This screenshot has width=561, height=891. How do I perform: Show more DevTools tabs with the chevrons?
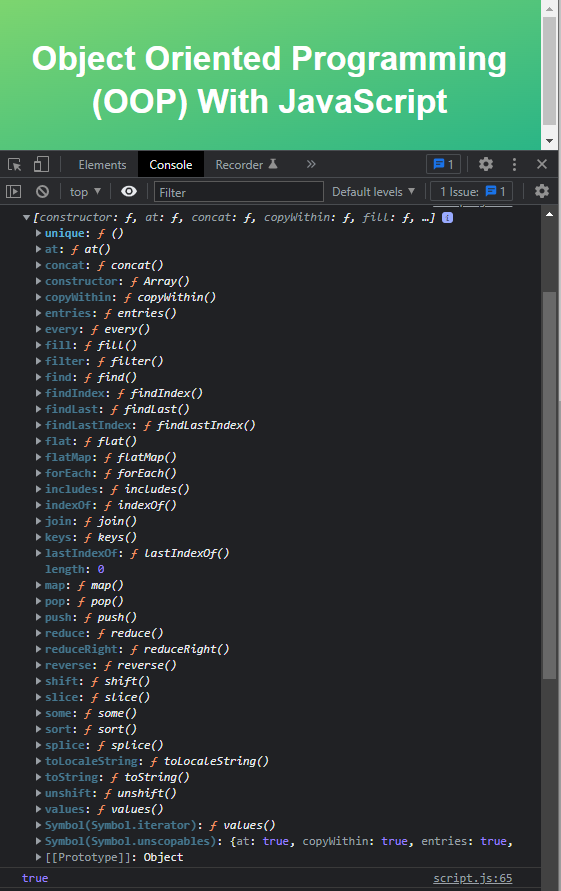point(310,164)
